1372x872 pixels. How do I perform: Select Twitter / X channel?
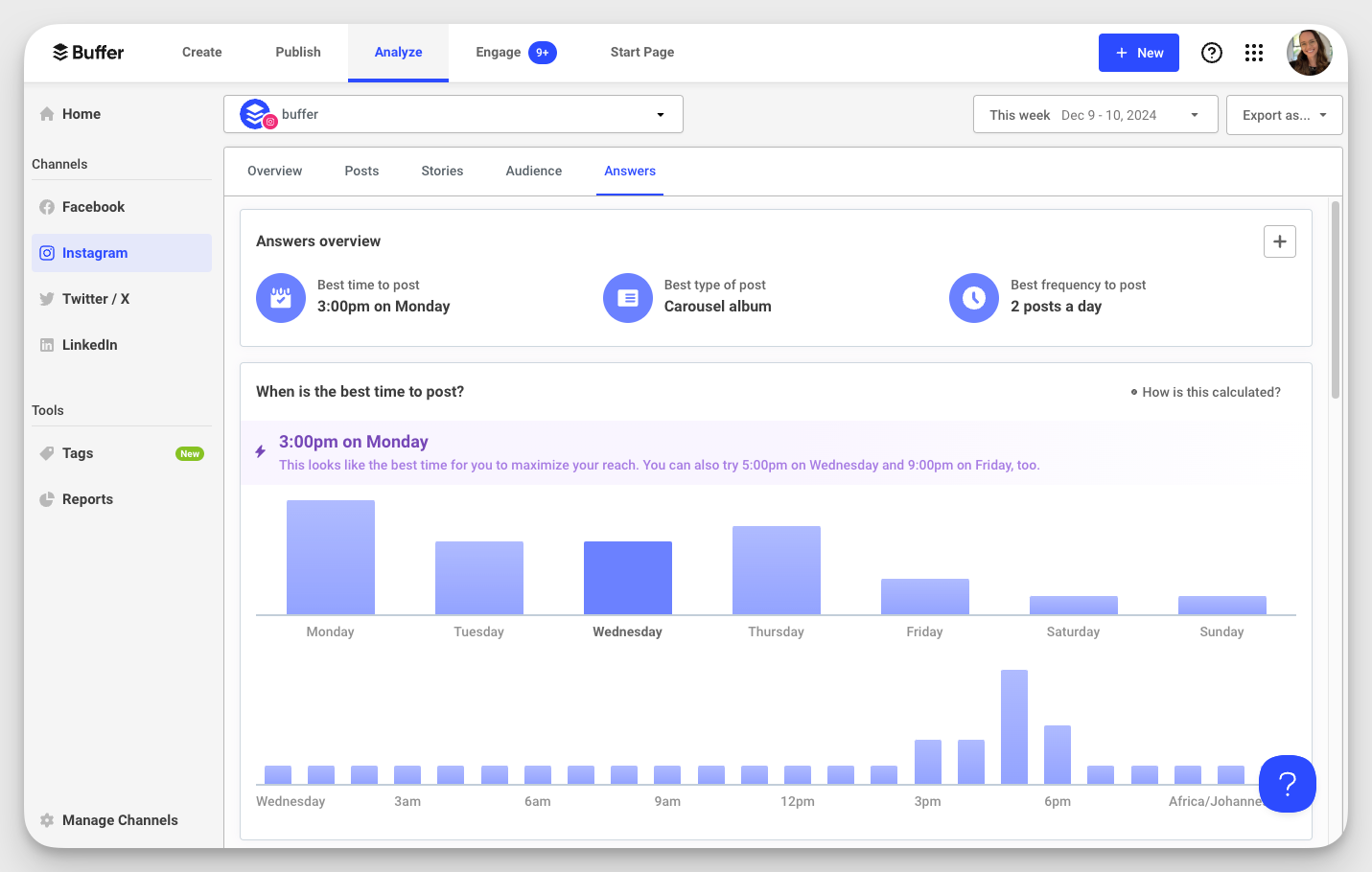[x=95, y=299]
